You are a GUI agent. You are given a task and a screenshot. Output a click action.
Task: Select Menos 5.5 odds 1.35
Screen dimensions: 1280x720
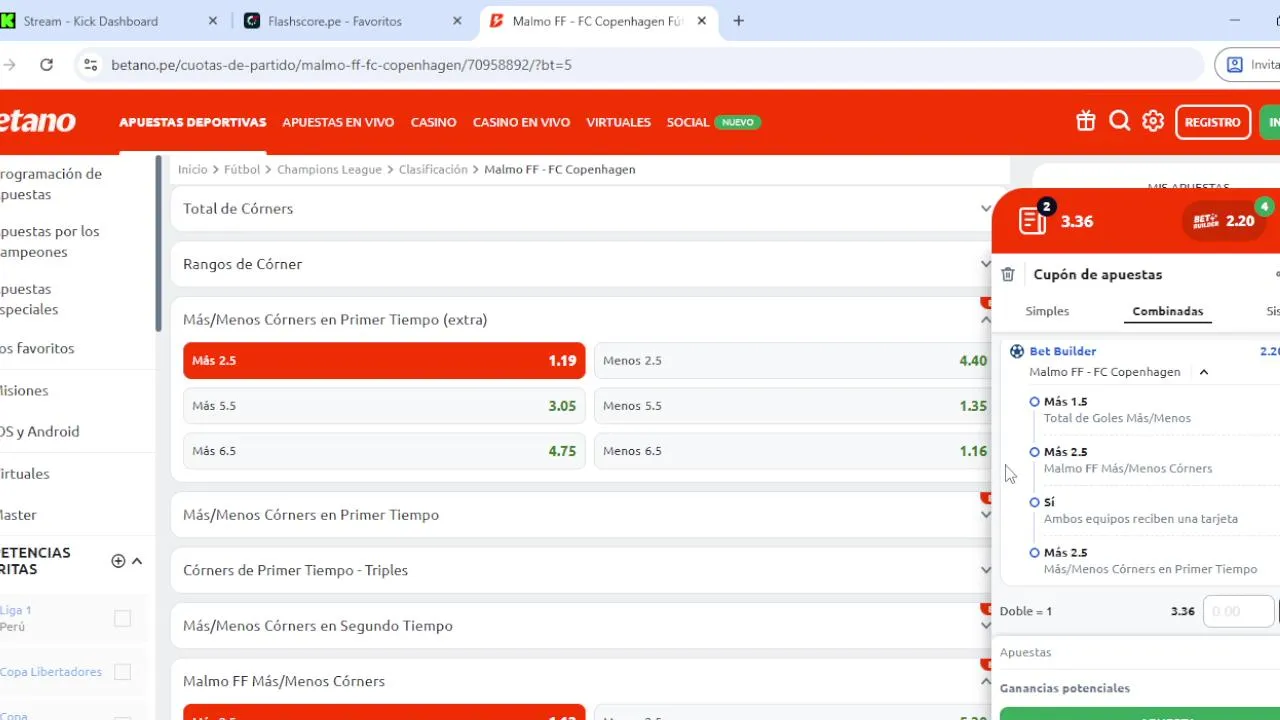click(x=795, y=406)
